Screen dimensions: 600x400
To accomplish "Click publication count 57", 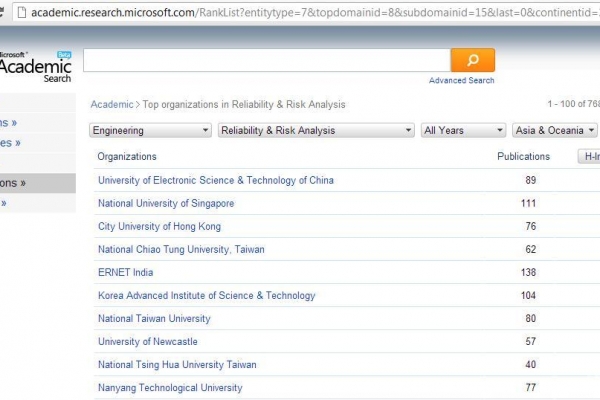I will pyautogui.click(x=530, y=341).
